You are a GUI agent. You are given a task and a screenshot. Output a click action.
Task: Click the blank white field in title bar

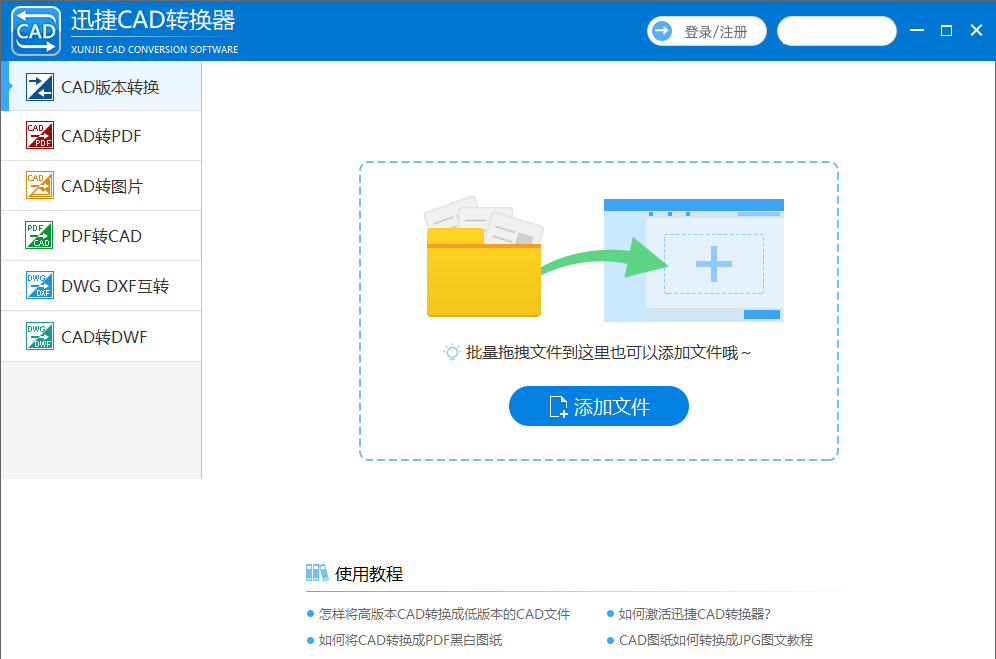coord(836,31)
